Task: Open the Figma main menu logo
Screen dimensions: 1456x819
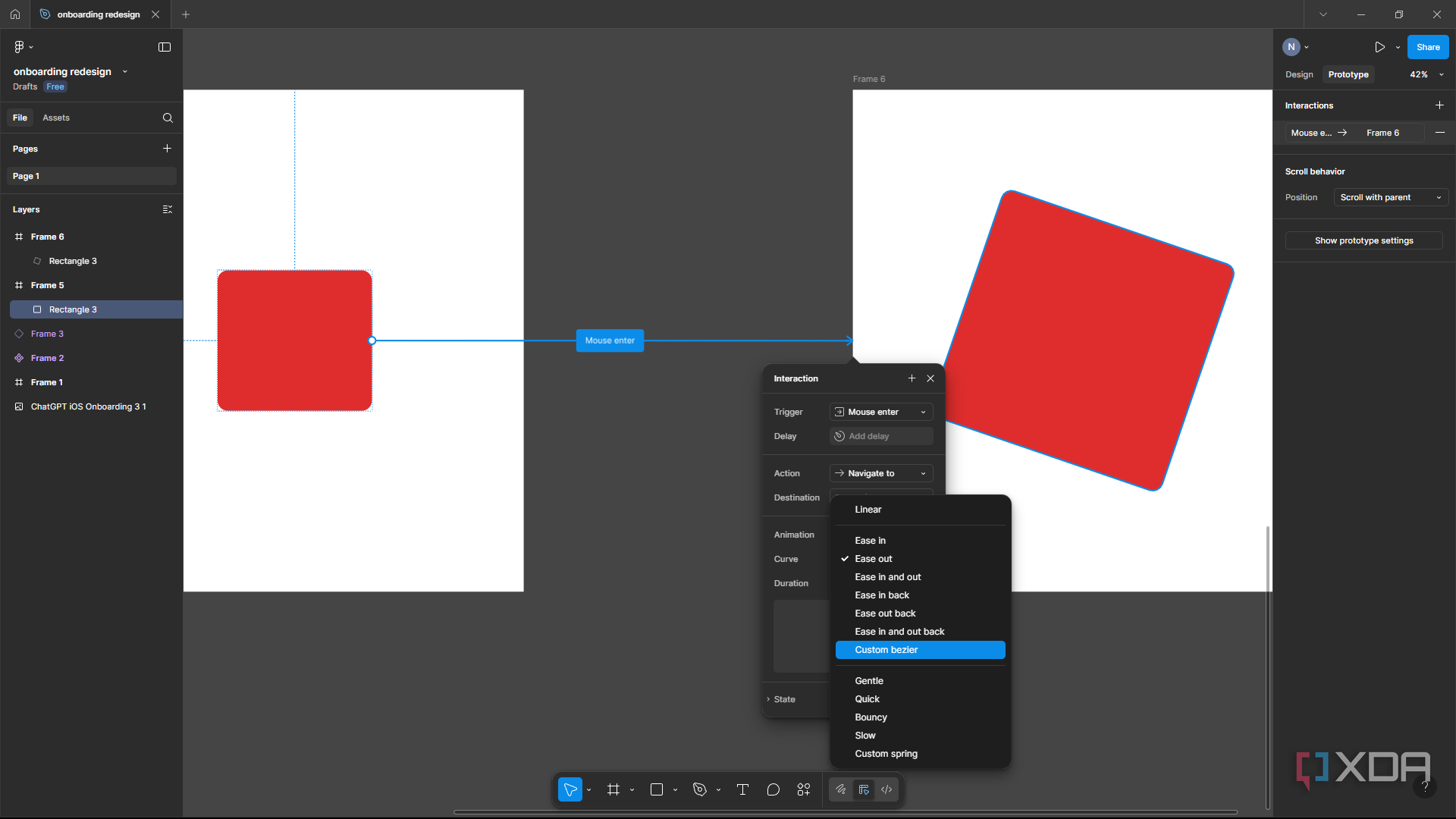Action: [x=24, y=47]
